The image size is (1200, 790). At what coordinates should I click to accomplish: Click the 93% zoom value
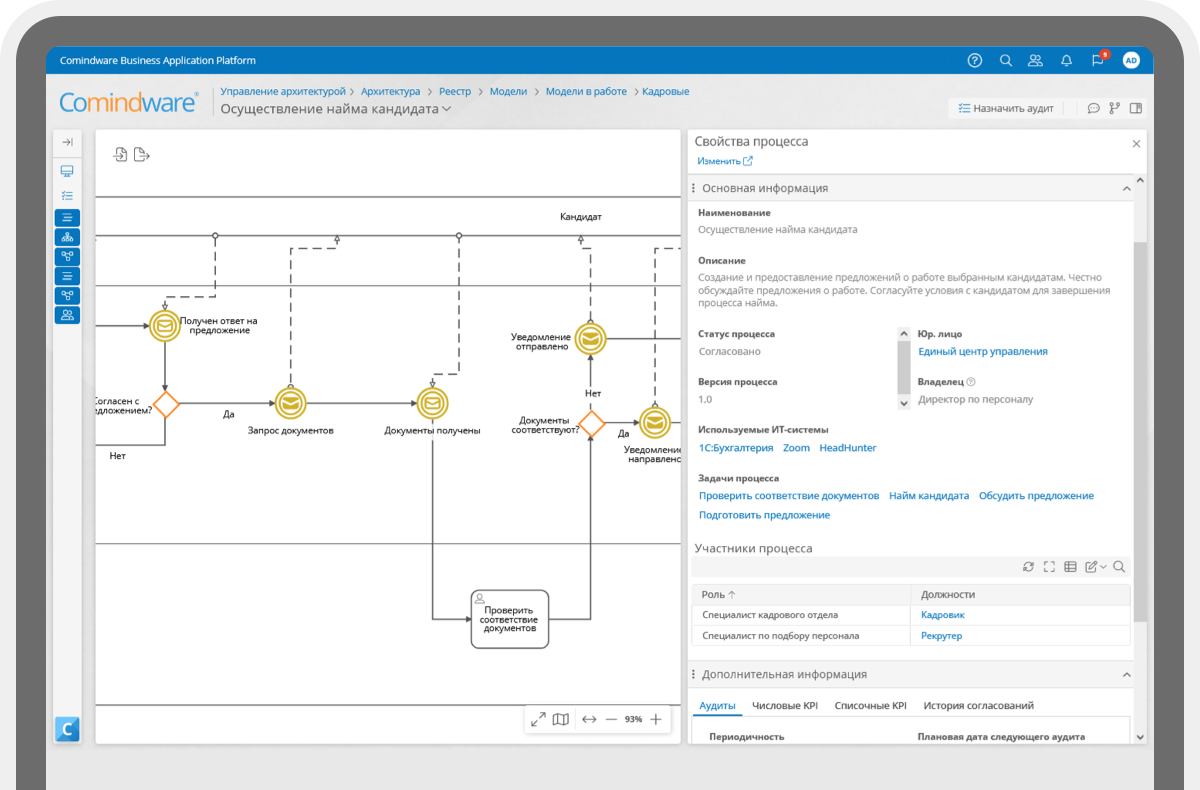(x=633, y=719)
